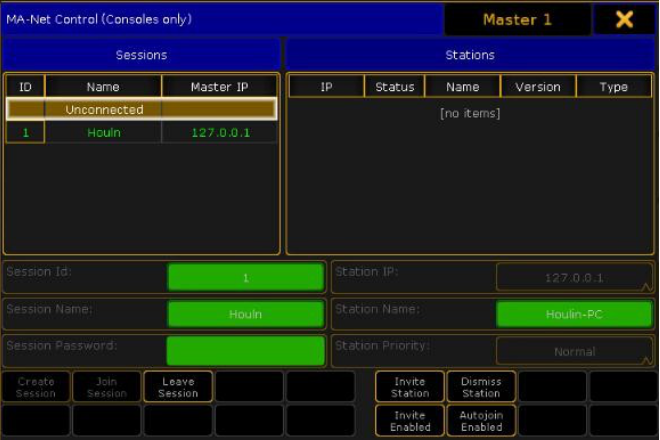
Task: Click the Version column header
Action: [x=538, y=87]
